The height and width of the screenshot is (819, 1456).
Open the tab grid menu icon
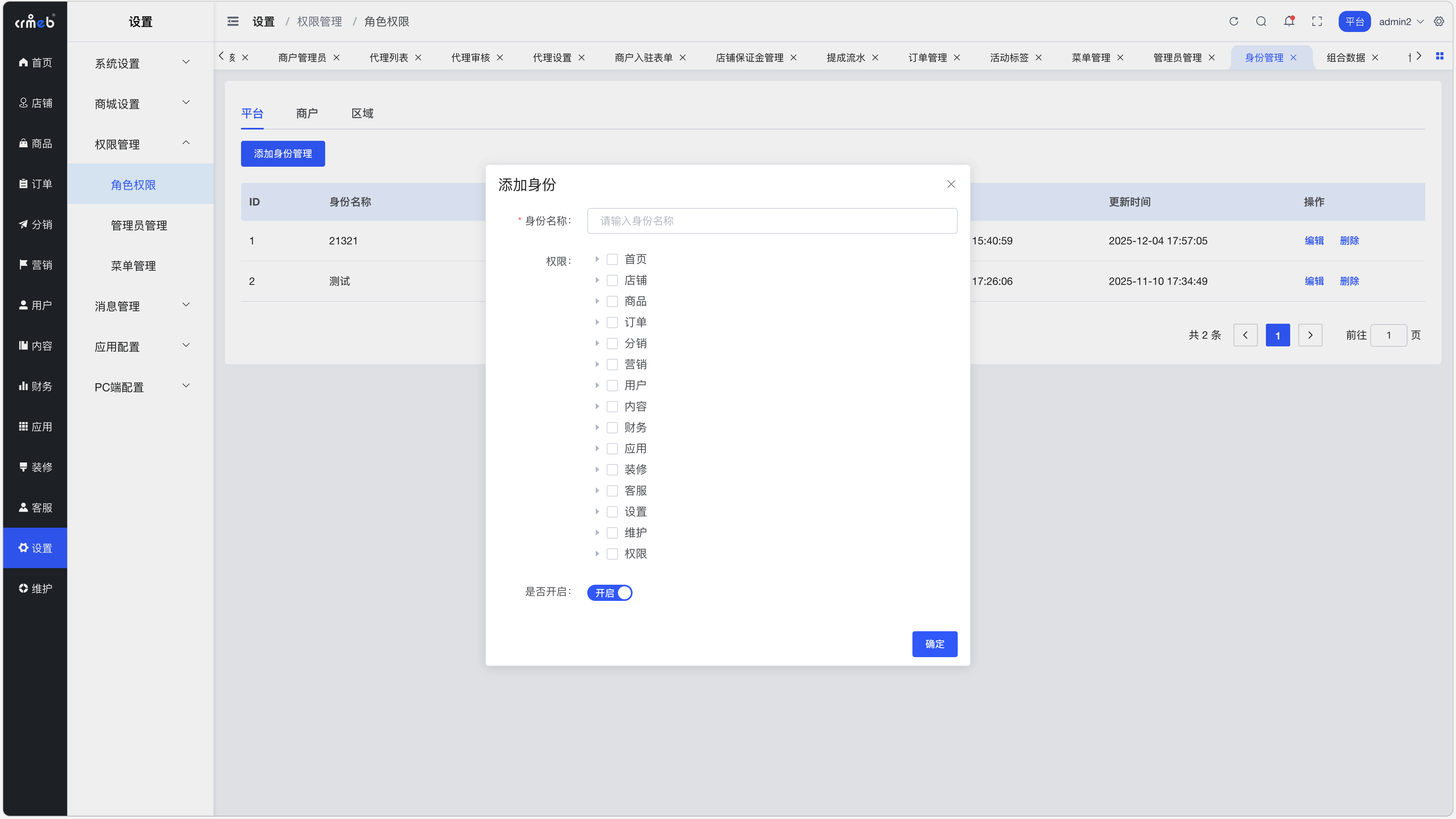pyautogui.click(x=1439, y=56)
